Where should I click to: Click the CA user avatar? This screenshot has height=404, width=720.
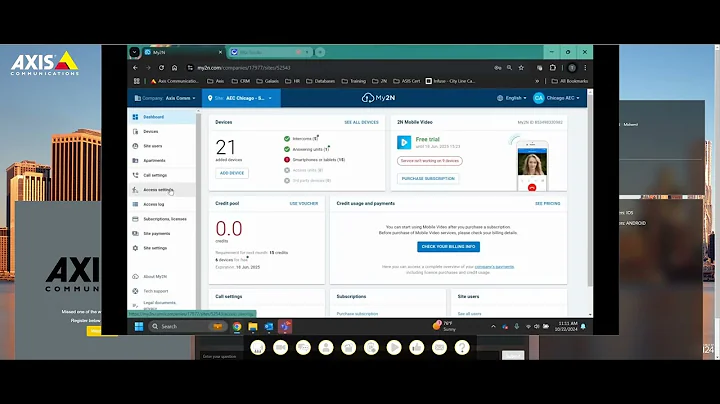click(539, 98)
